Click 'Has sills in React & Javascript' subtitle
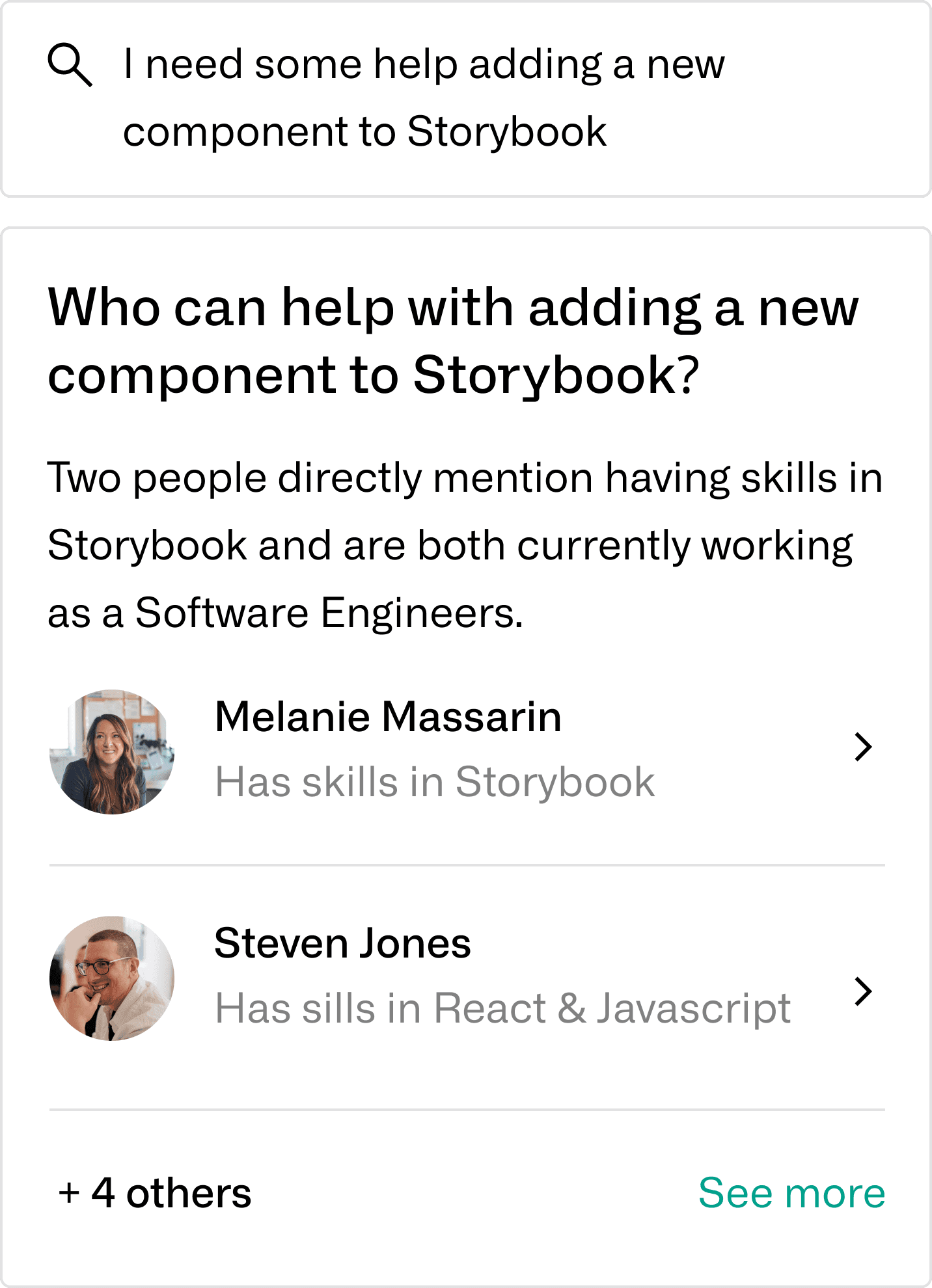Viewport: 932px width, 1288px height. click(503, 1009)
